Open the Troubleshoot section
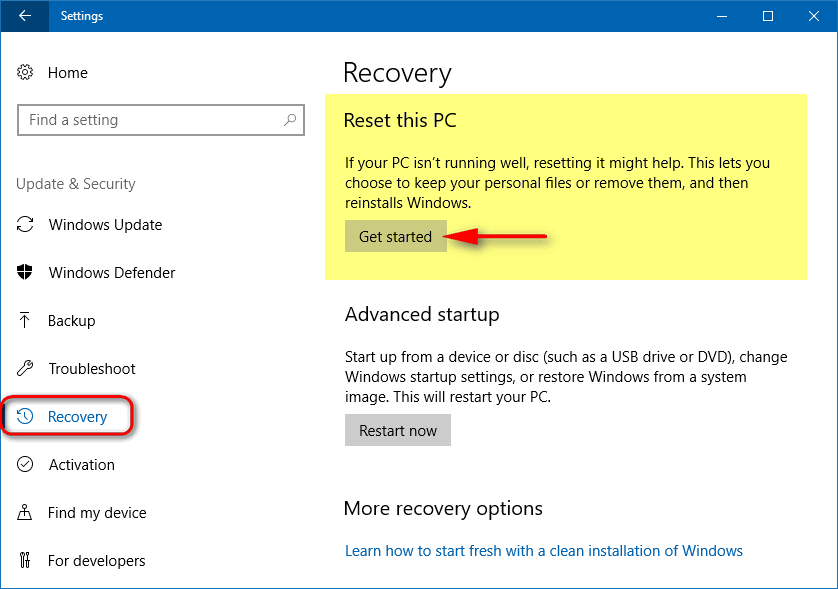This screenshot has height=589, width=838. pyautogui.click(x=92, y=369)
